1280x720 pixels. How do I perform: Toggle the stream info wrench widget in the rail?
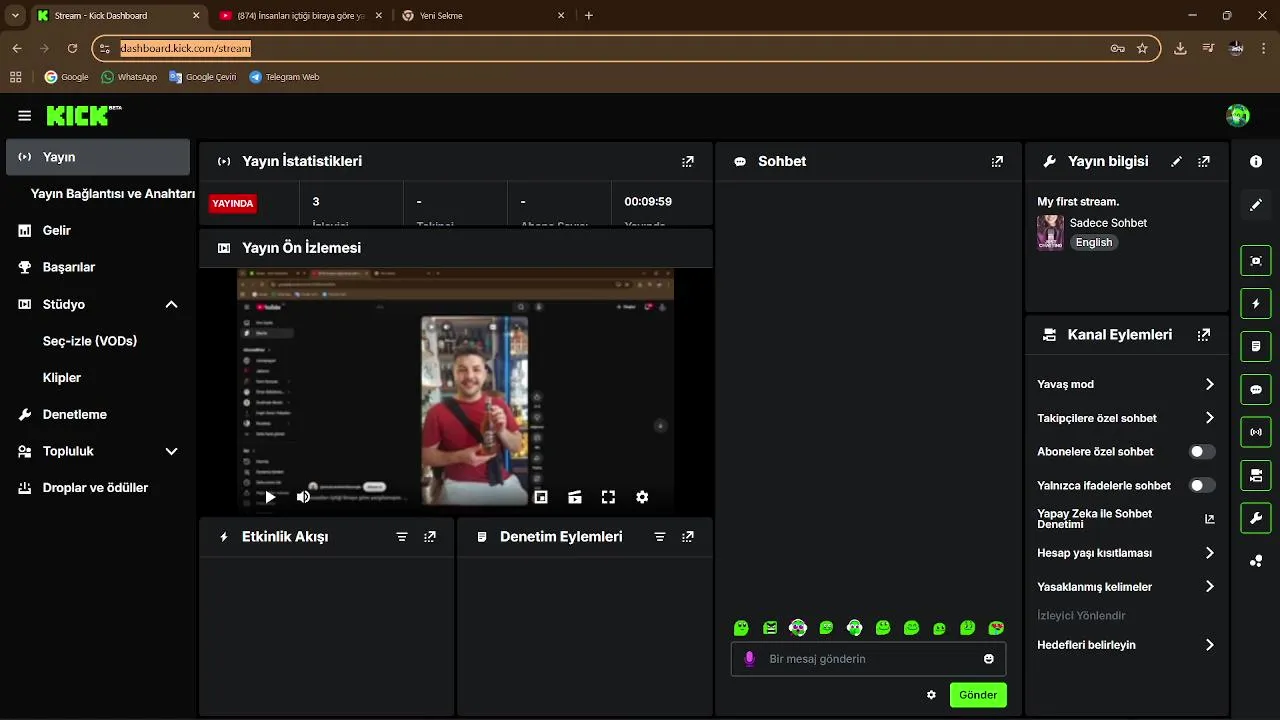pos(1256,518)
